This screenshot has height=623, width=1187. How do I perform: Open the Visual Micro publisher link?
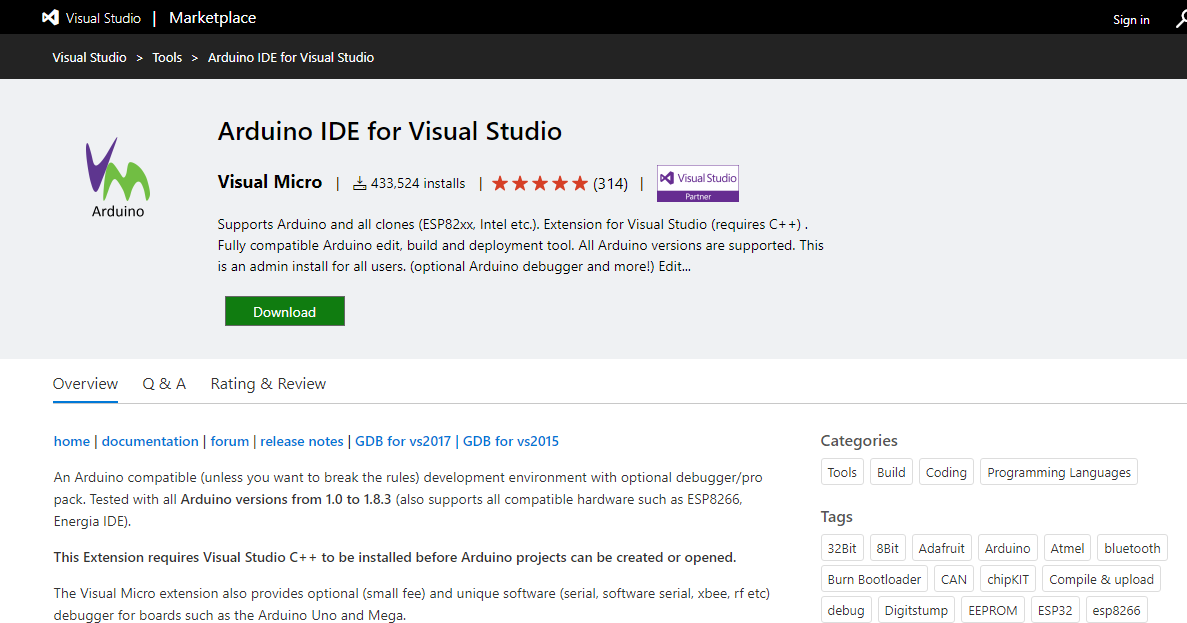(269, 182)
